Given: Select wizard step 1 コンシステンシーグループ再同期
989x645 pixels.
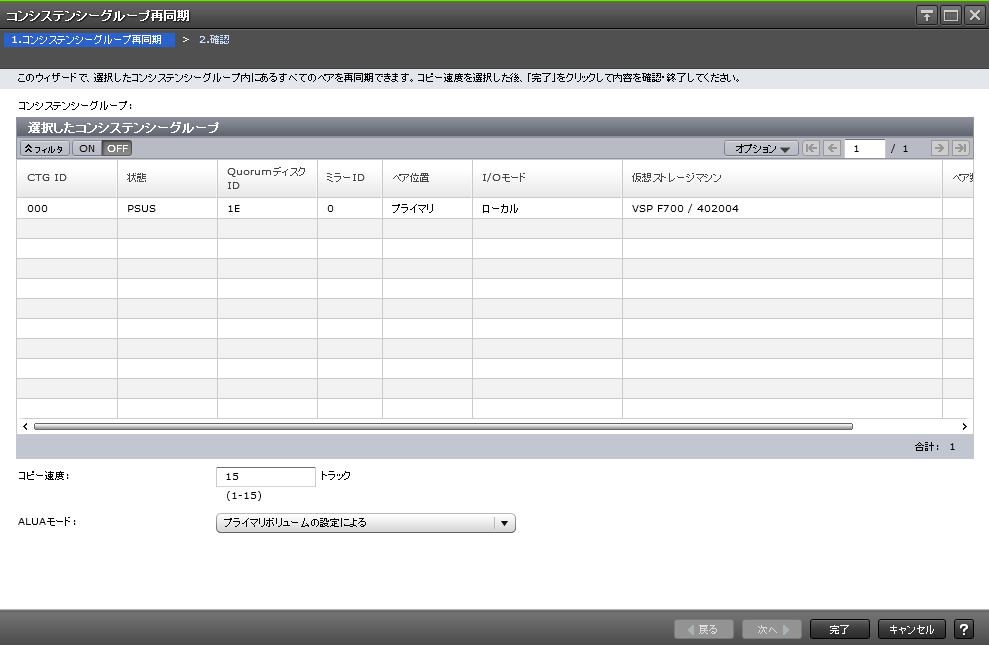Looking at the screenshot, I should tap(86, 40).
